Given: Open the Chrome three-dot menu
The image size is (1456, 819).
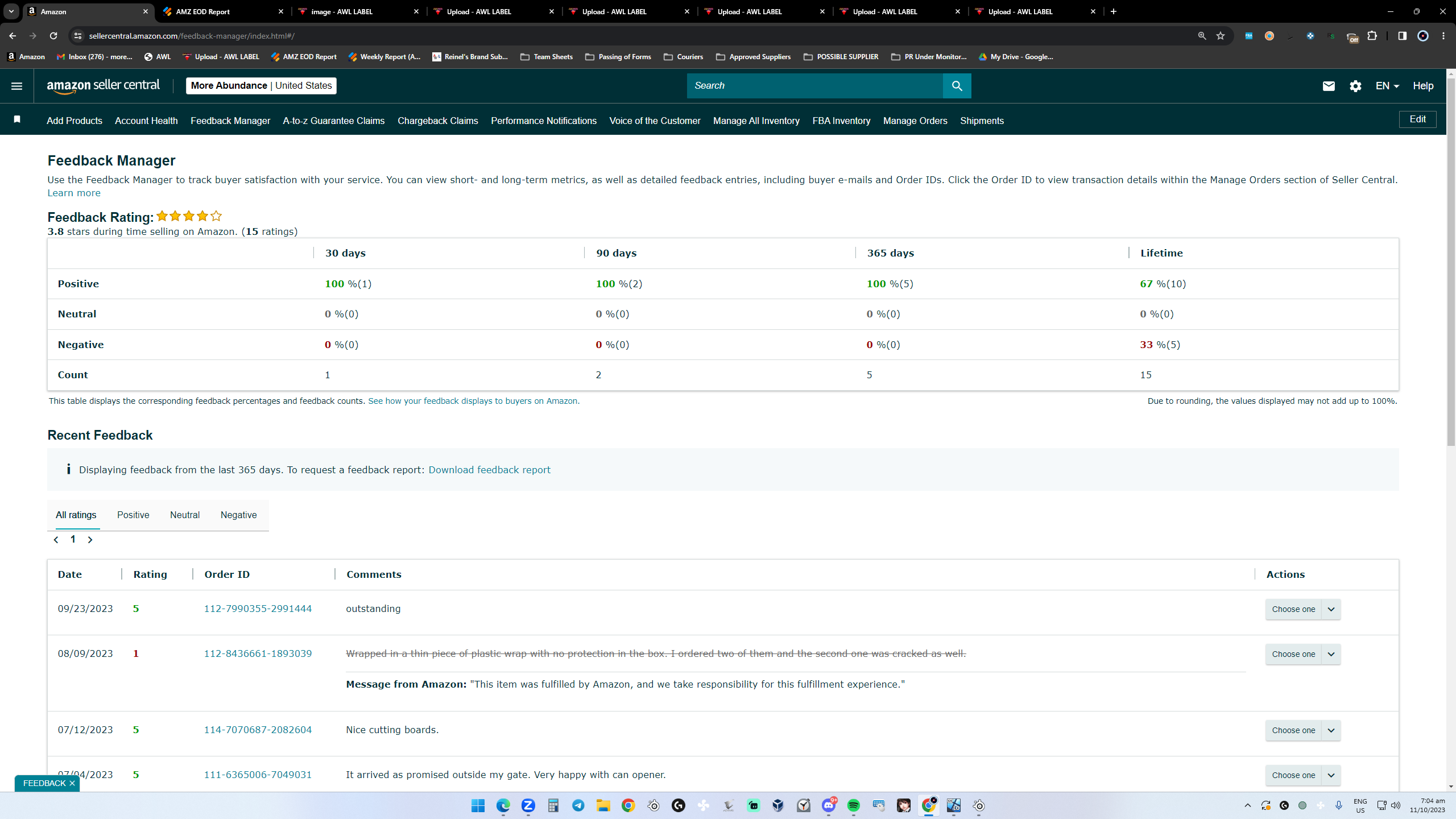Looking at the screenshot, I should pos(1443,36).
